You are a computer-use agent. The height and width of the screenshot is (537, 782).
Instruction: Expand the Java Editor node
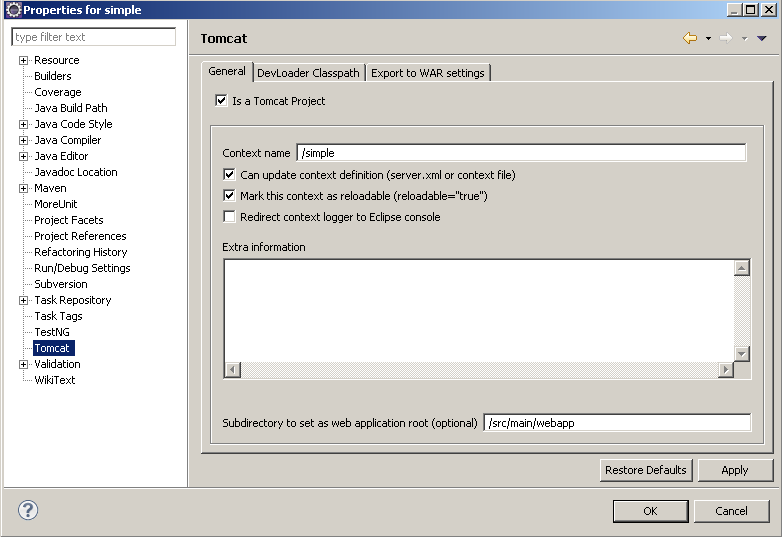click(x=23, y=156)
